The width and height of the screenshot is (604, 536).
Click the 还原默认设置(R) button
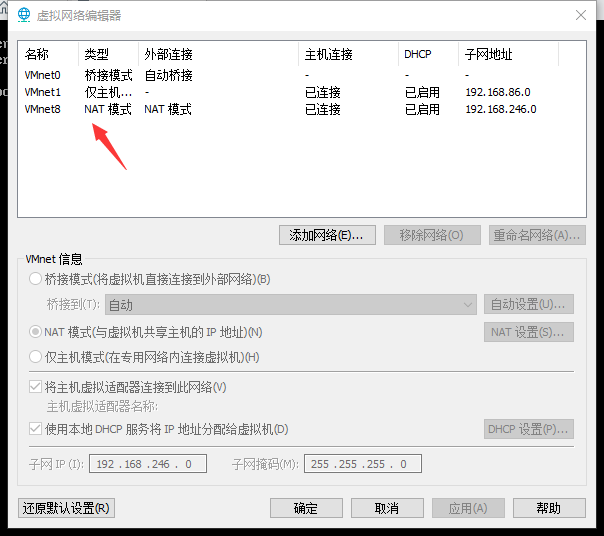(x=66, y=508)
